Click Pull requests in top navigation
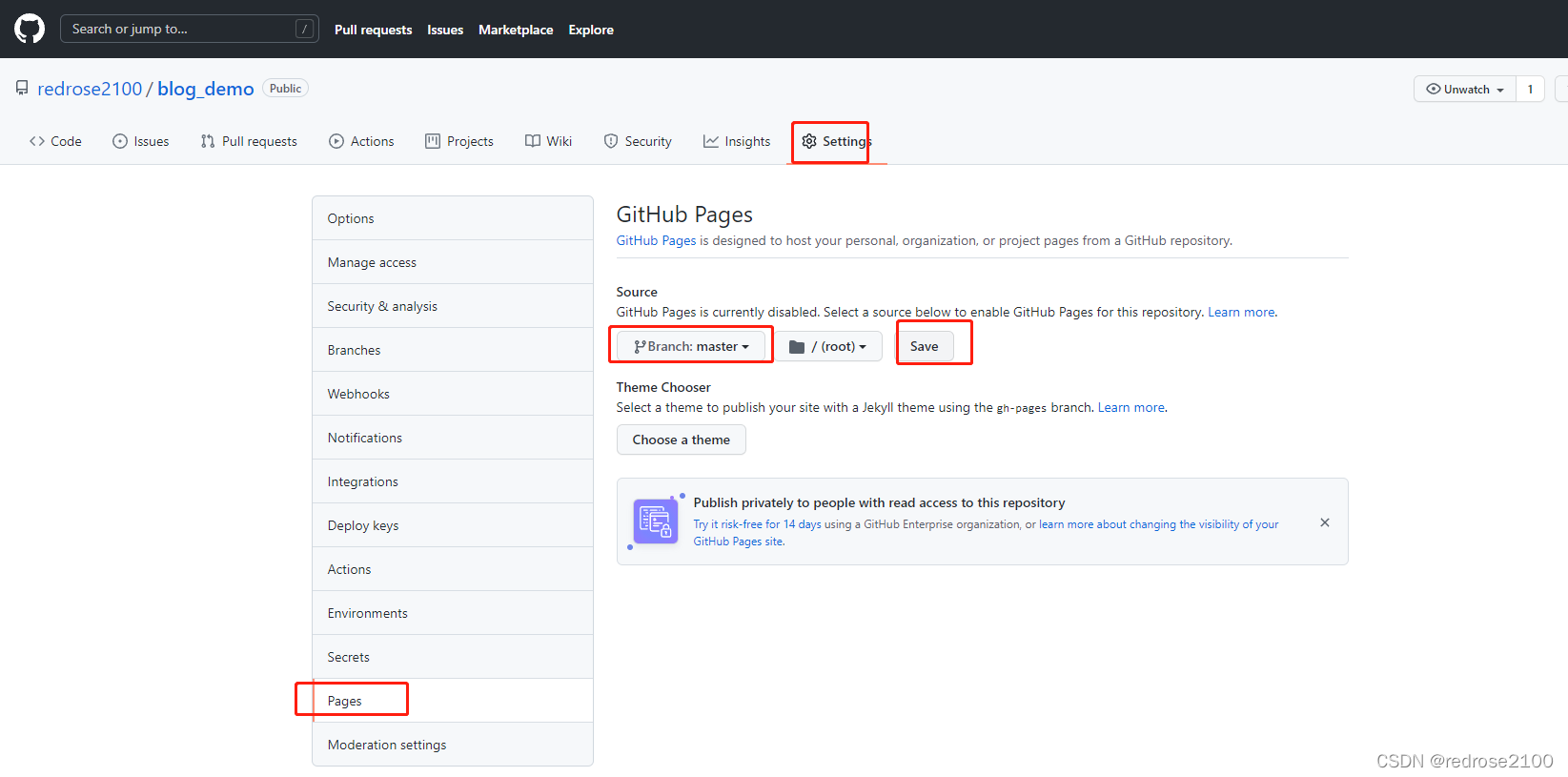Image resolution: width=1568 pixels, height=777 pixels. (x=373, y=30)
